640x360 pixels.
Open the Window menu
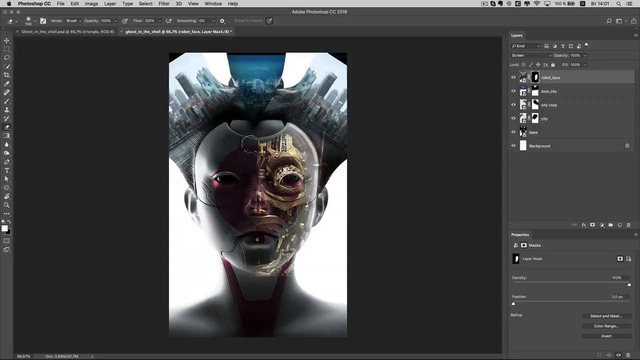coord(213,4)
